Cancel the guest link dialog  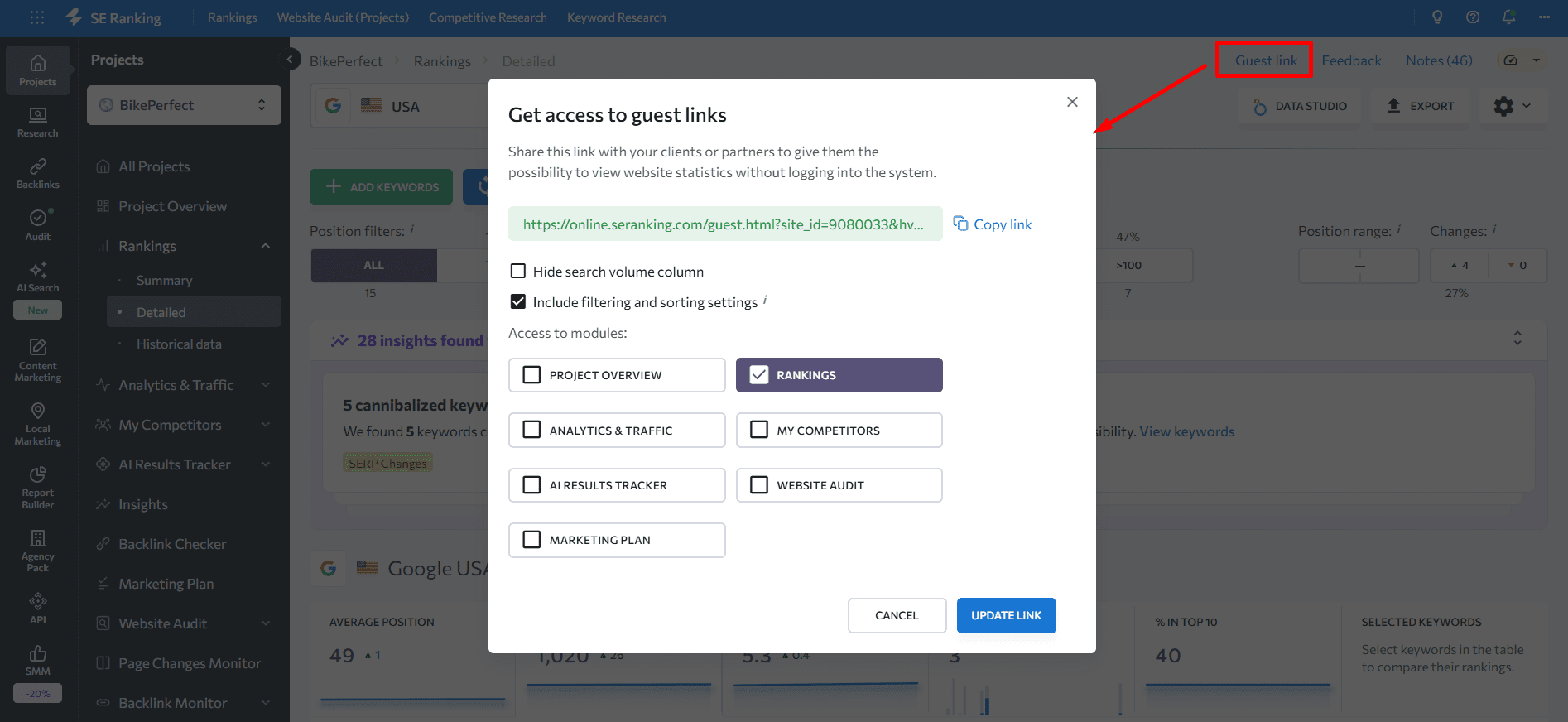pyautogui.click(x=897, y=615)
